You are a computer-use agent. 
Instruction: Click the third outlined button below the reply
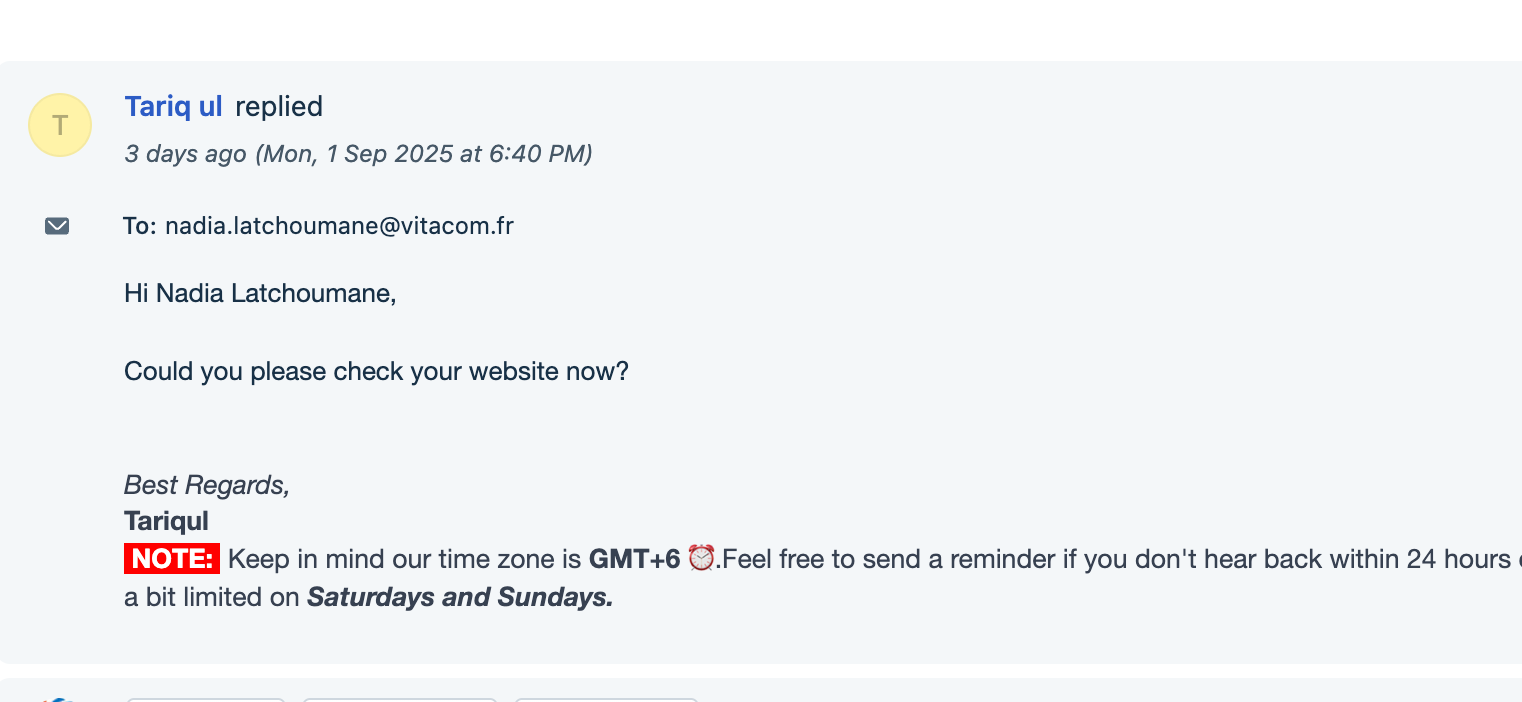606,699
